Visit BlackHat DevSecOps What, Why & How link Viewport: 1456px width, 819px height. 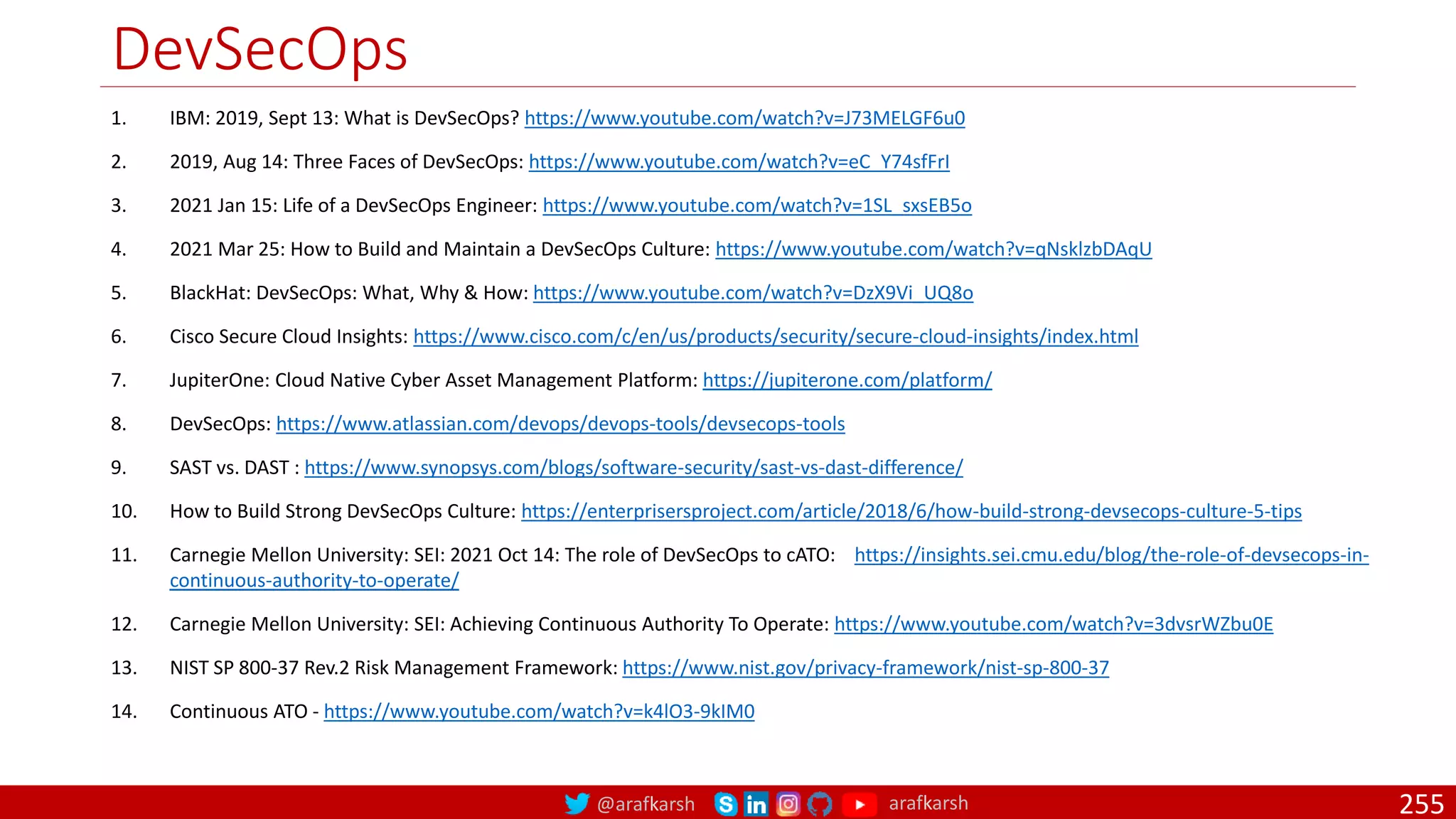tap(753, 293)
